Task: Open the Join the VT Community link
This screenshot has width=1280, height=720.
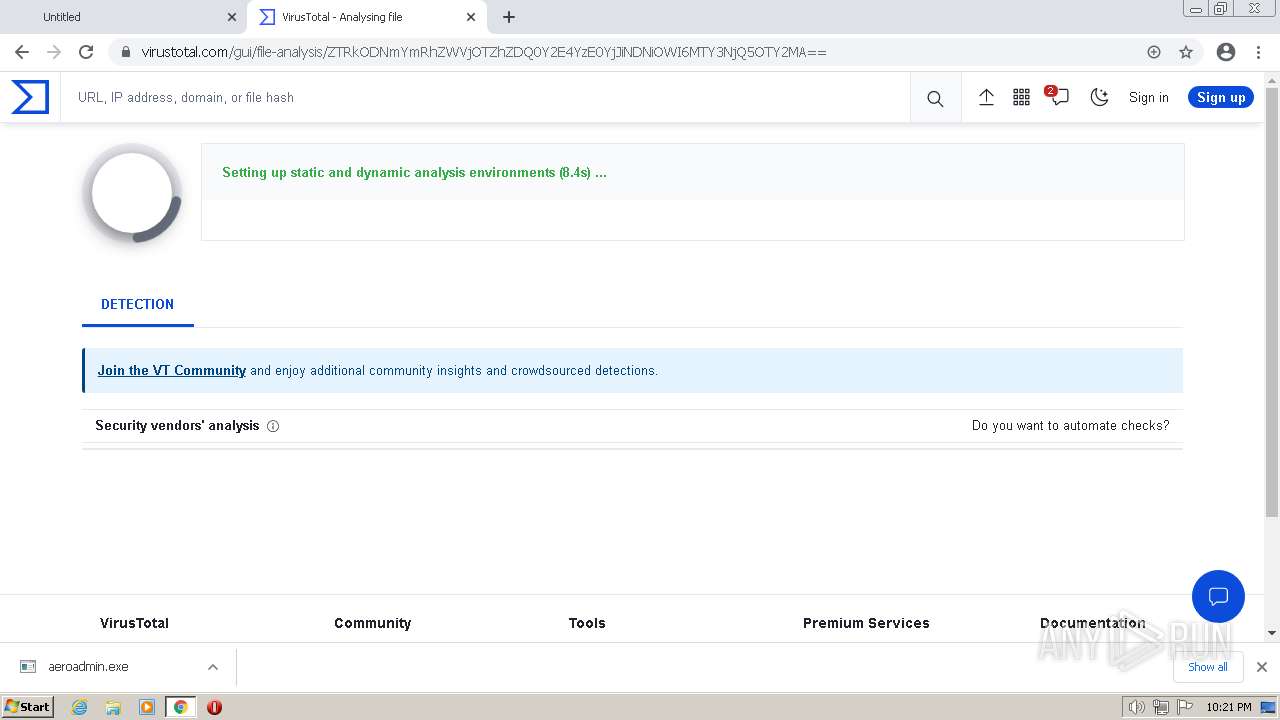Action: point(171,370)
